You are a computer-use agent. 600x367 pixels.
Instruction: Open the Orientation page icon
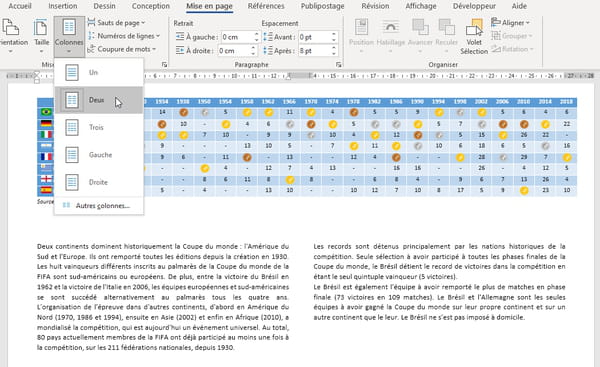tap(11, 36)
